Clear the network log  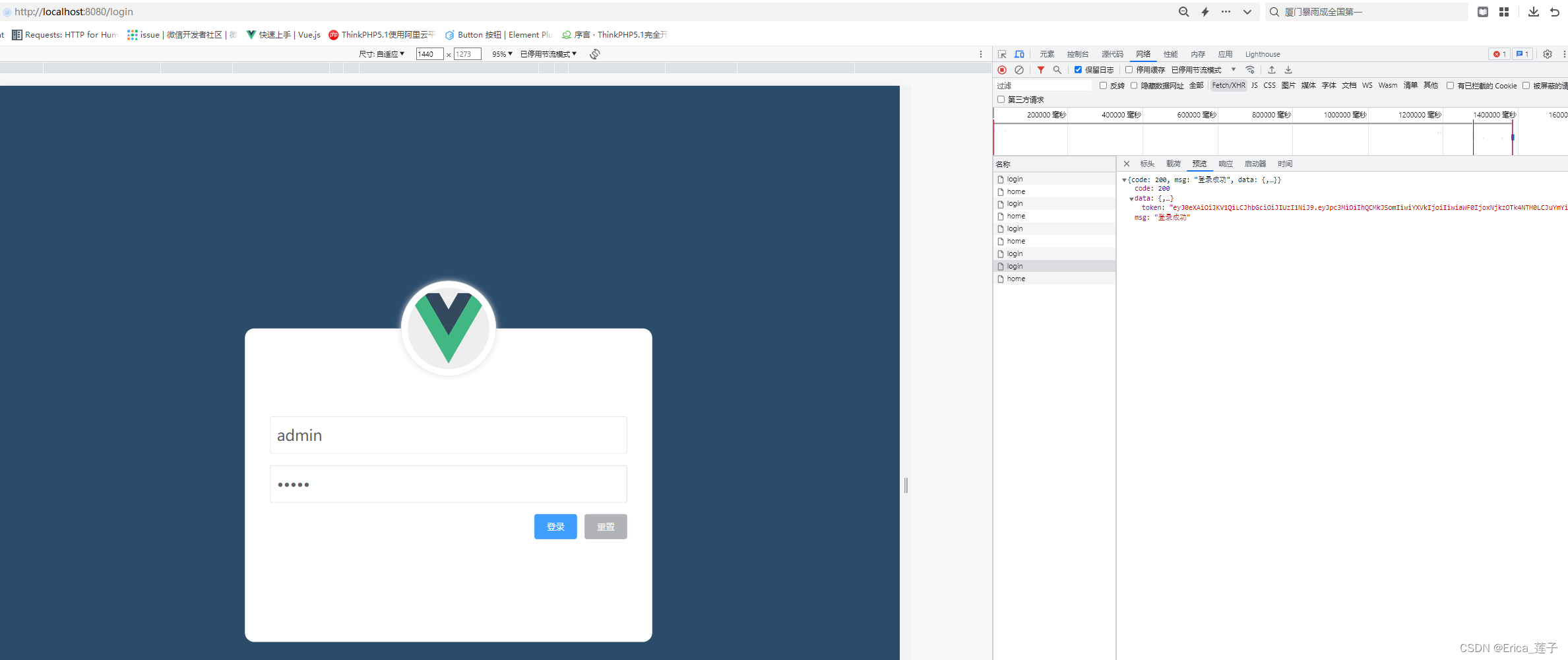(x=1019, y=70)
